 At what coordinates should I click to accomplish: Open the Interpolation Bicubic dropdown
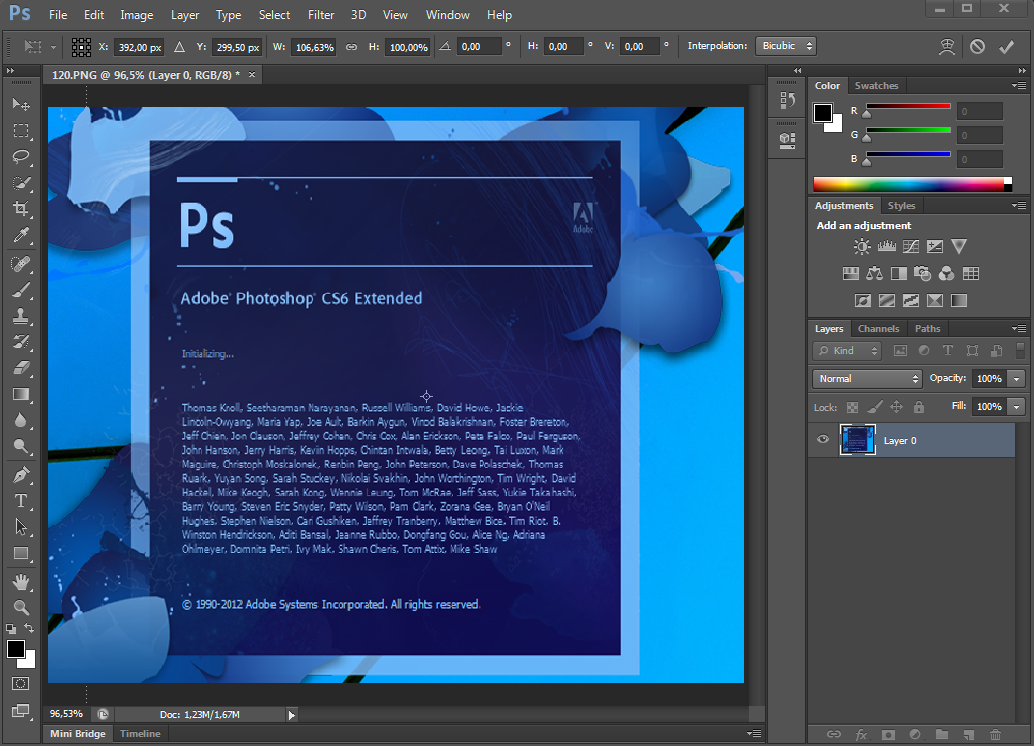pos(786,46)
